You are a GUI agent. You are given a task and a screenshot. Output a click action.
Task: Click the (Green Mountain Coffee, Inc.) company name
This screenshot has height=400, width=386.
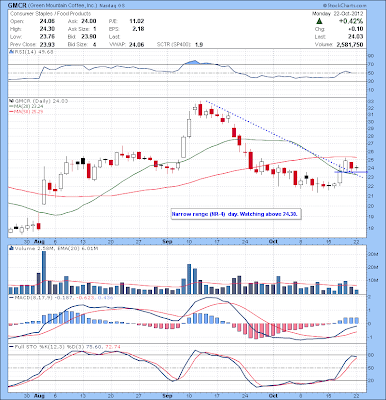[62, 6]
